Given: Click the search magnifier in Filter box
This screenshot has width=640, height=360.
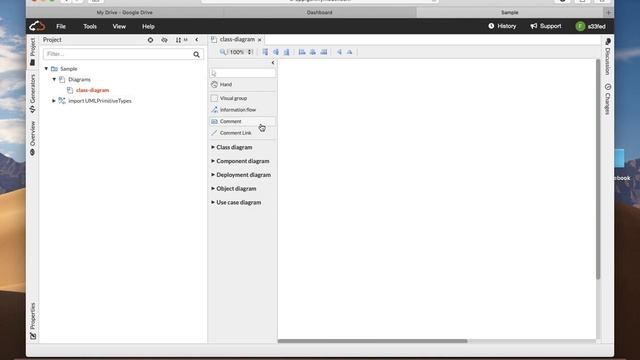Looking at the screenshot, I should [x=196, y=54].
